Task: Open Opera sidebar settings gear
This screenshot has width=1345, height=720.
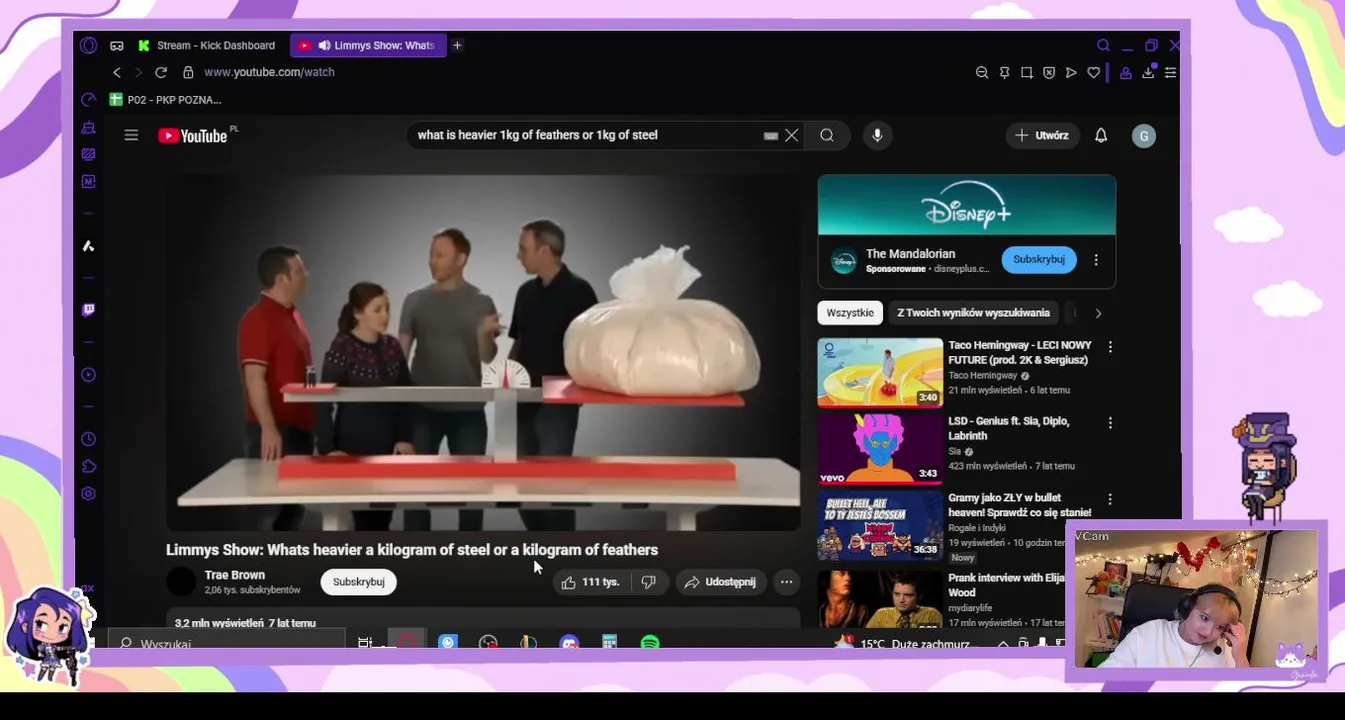Action: [89, 494]
